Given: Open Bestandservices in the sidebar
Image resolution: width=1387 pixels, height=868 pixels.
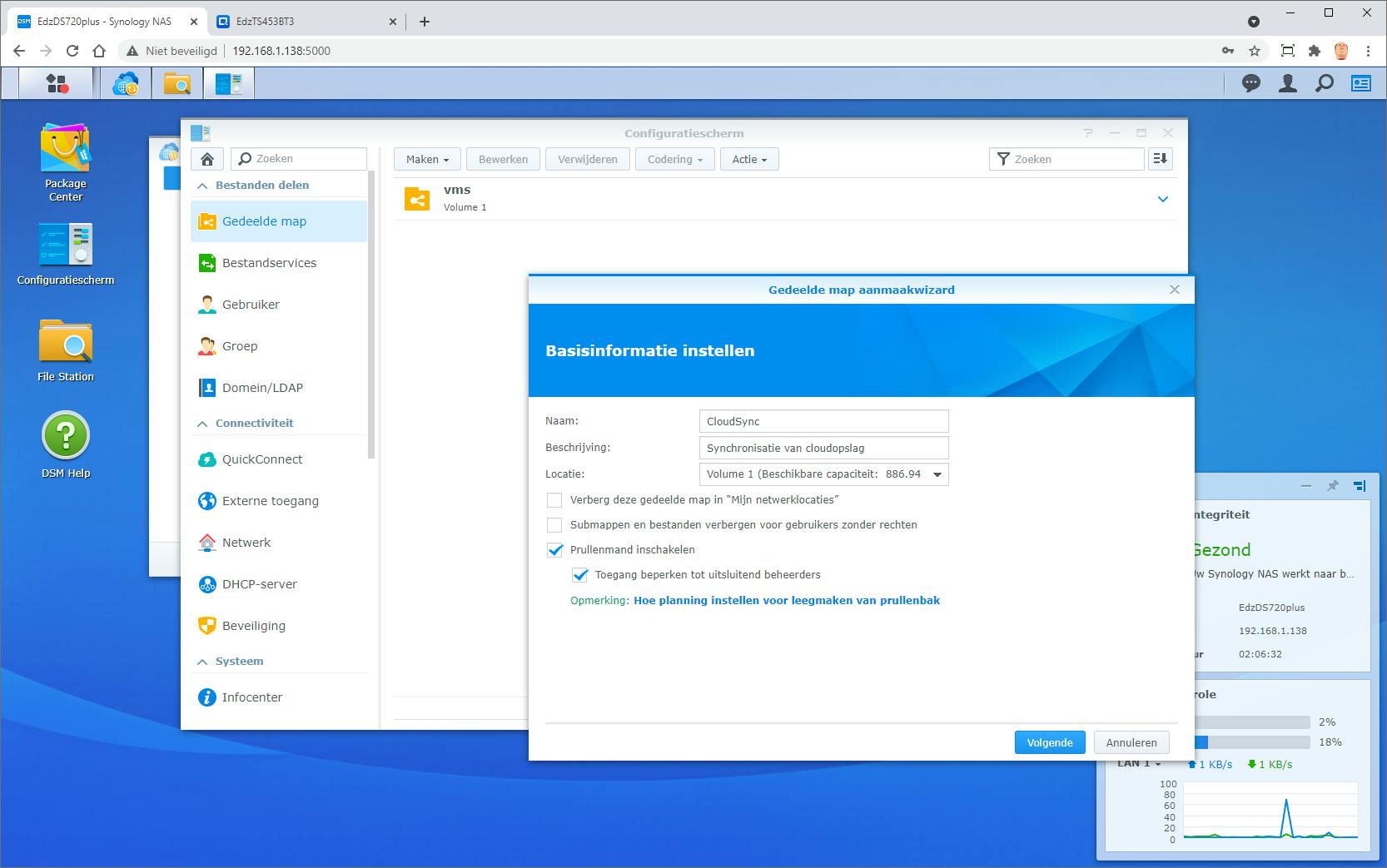Looking at the screenshot, I should coord(279,263).
